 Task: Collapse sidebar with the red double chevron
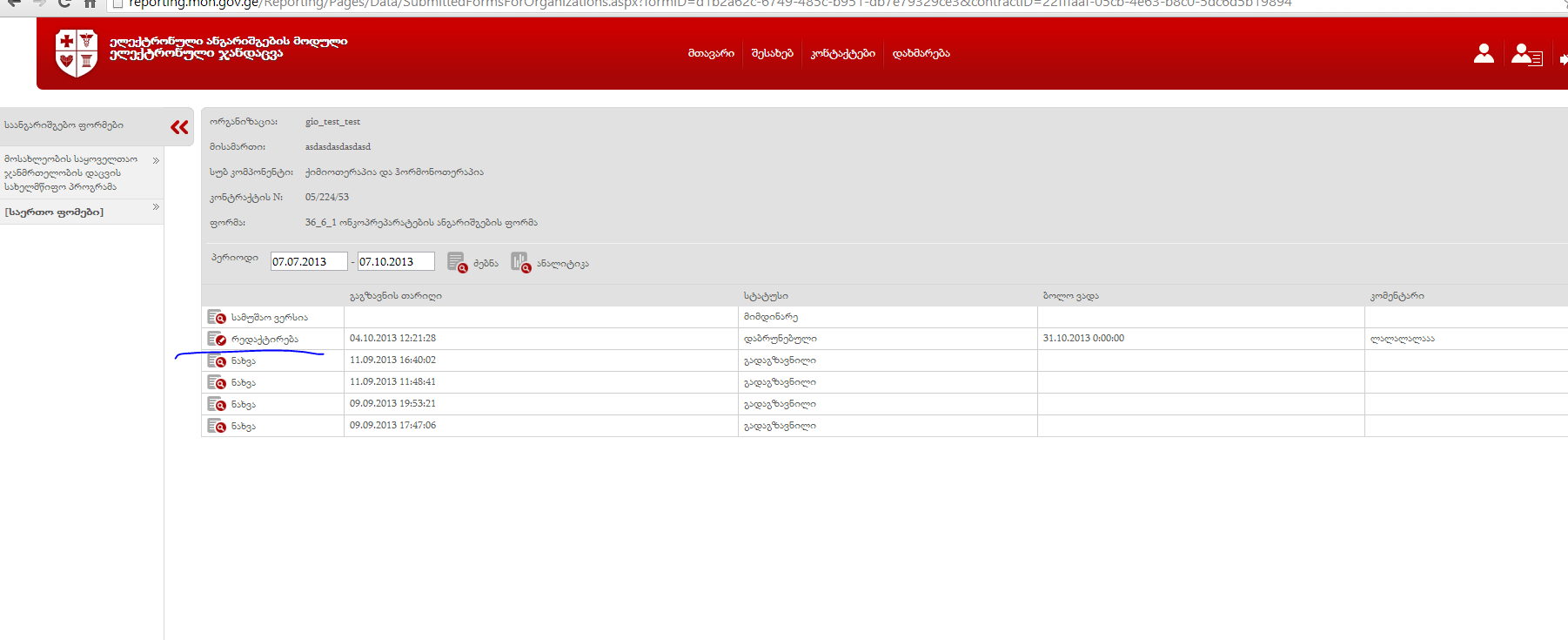(x=179, y=127)
